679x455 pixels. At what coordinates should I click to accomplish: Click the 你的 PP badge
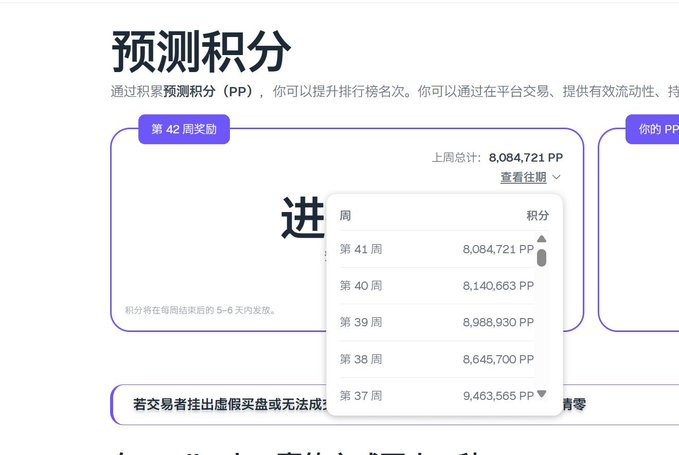(652, 129)
